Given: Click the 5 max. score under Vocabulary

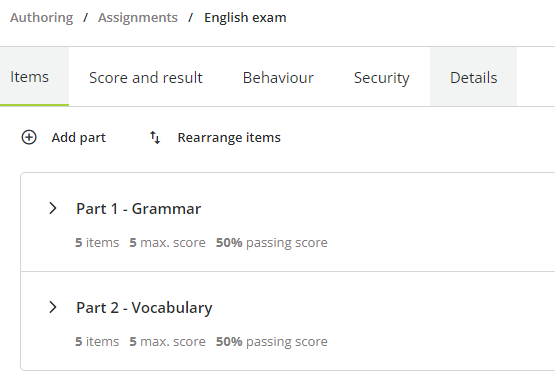Looking at the screenshot, I should [167, 342].
